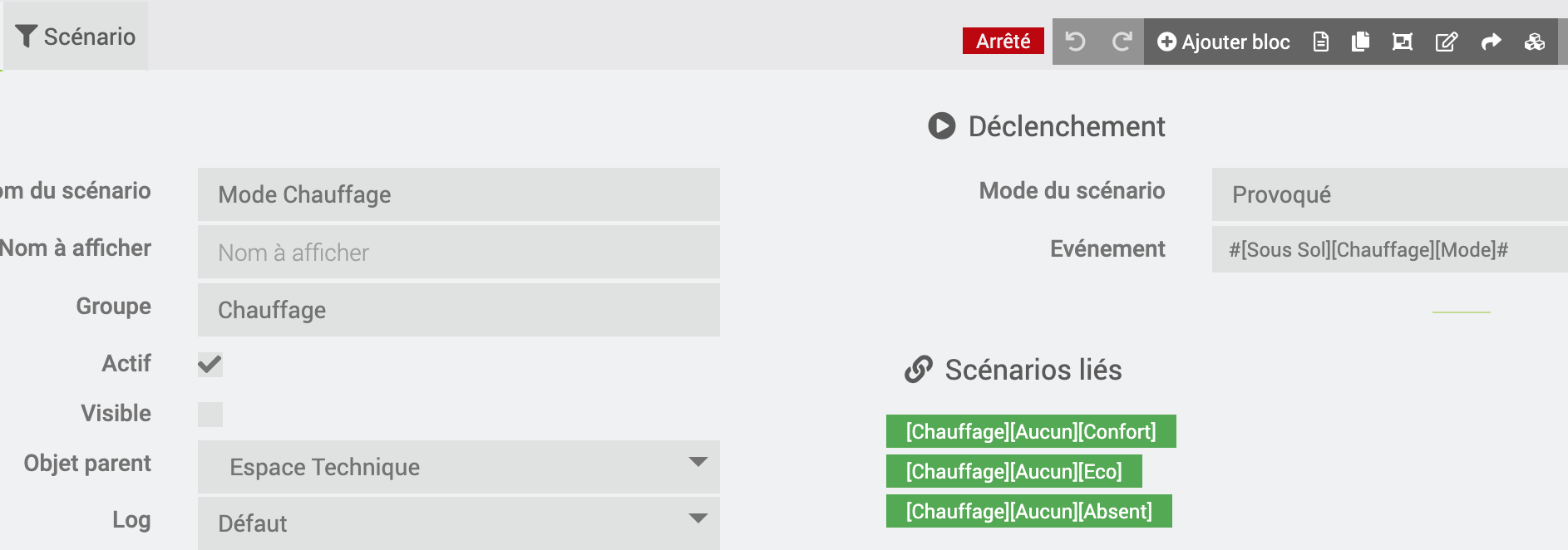
Task: Open linked scenario [Chauffage][Aucun][Eco]
Action: point(1013,472)
